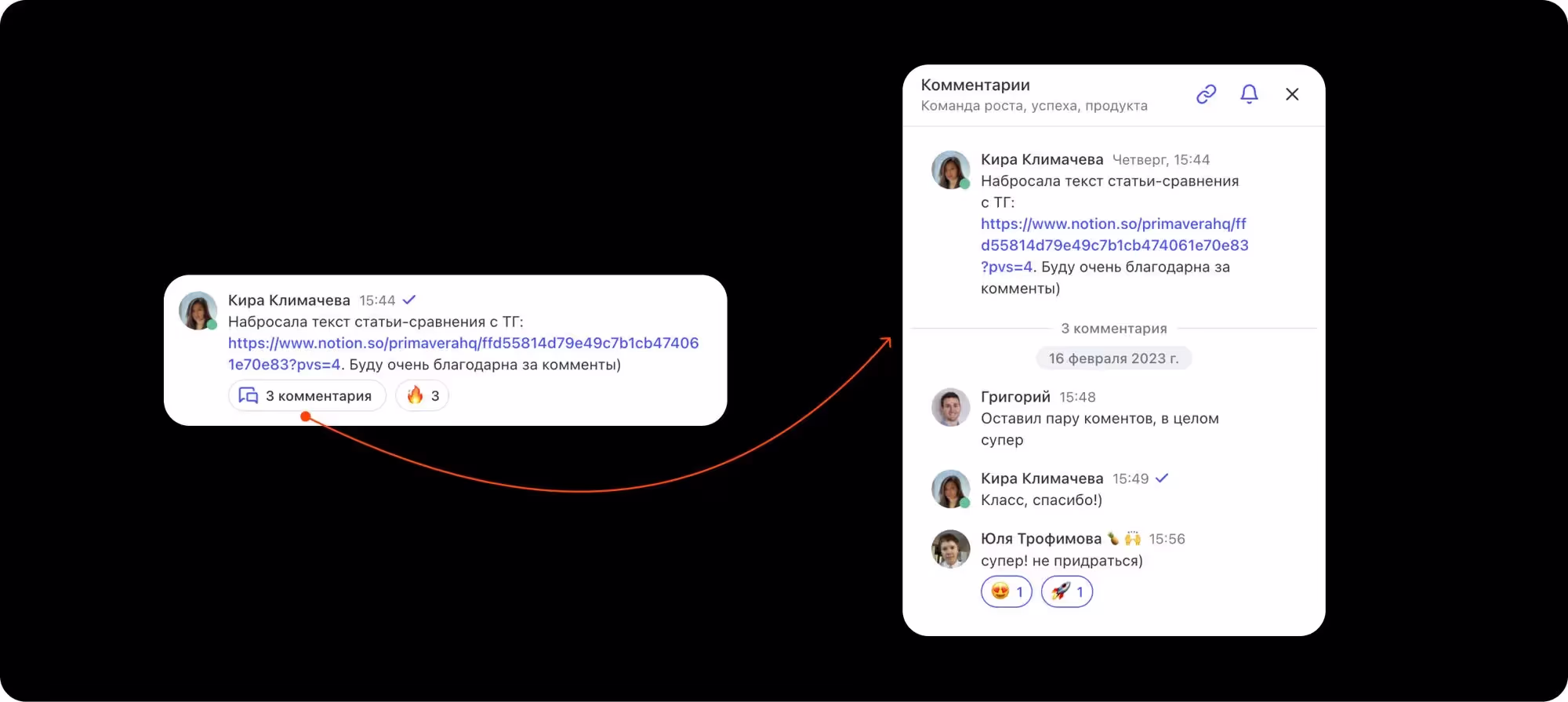Viewport: 1568px width, 702px height.
Task: Click Кира Климачева name in left message card
Action: pyautogui.click(x=289, y=300)
